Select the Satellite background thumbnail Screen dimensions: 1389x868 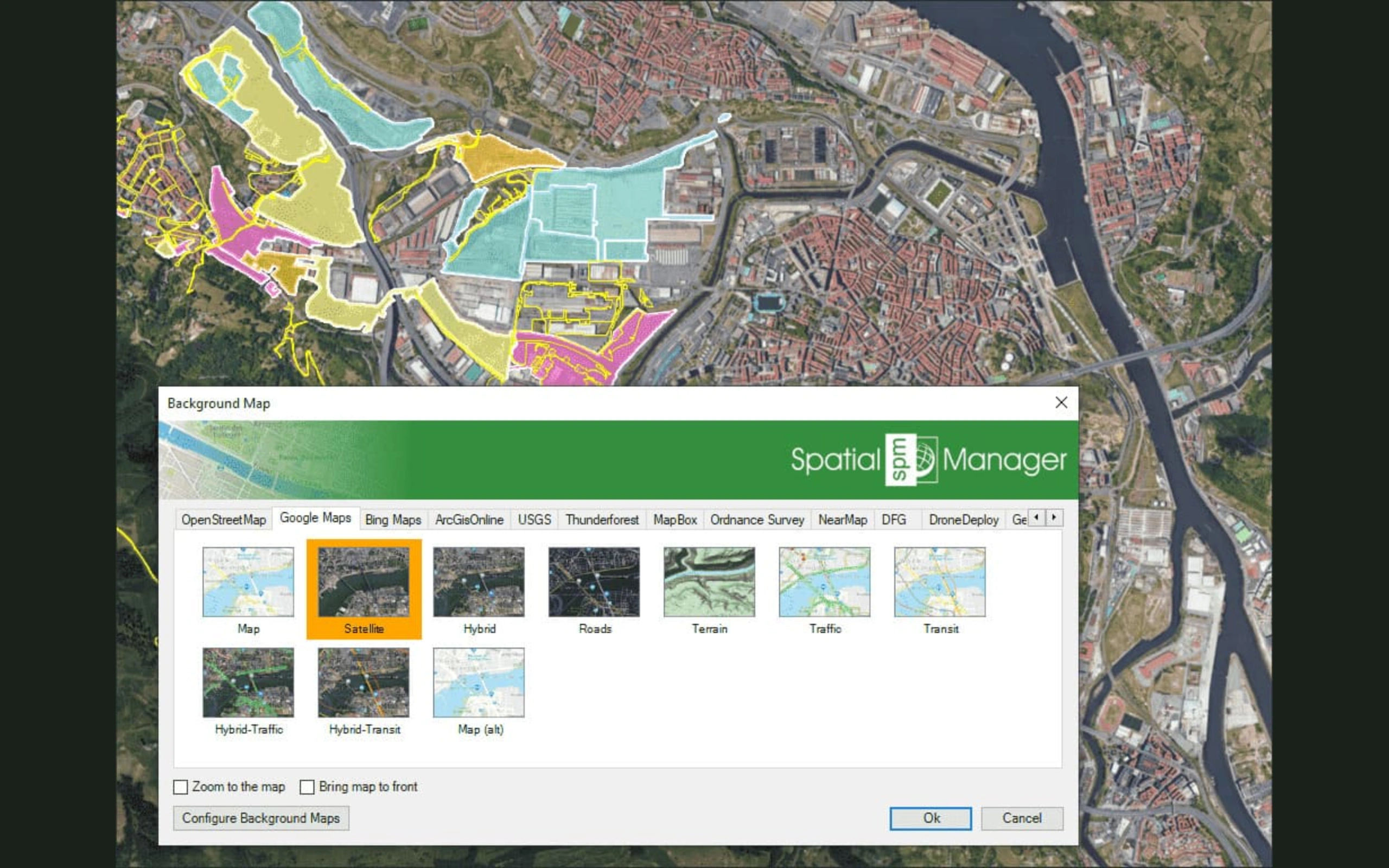364,582
